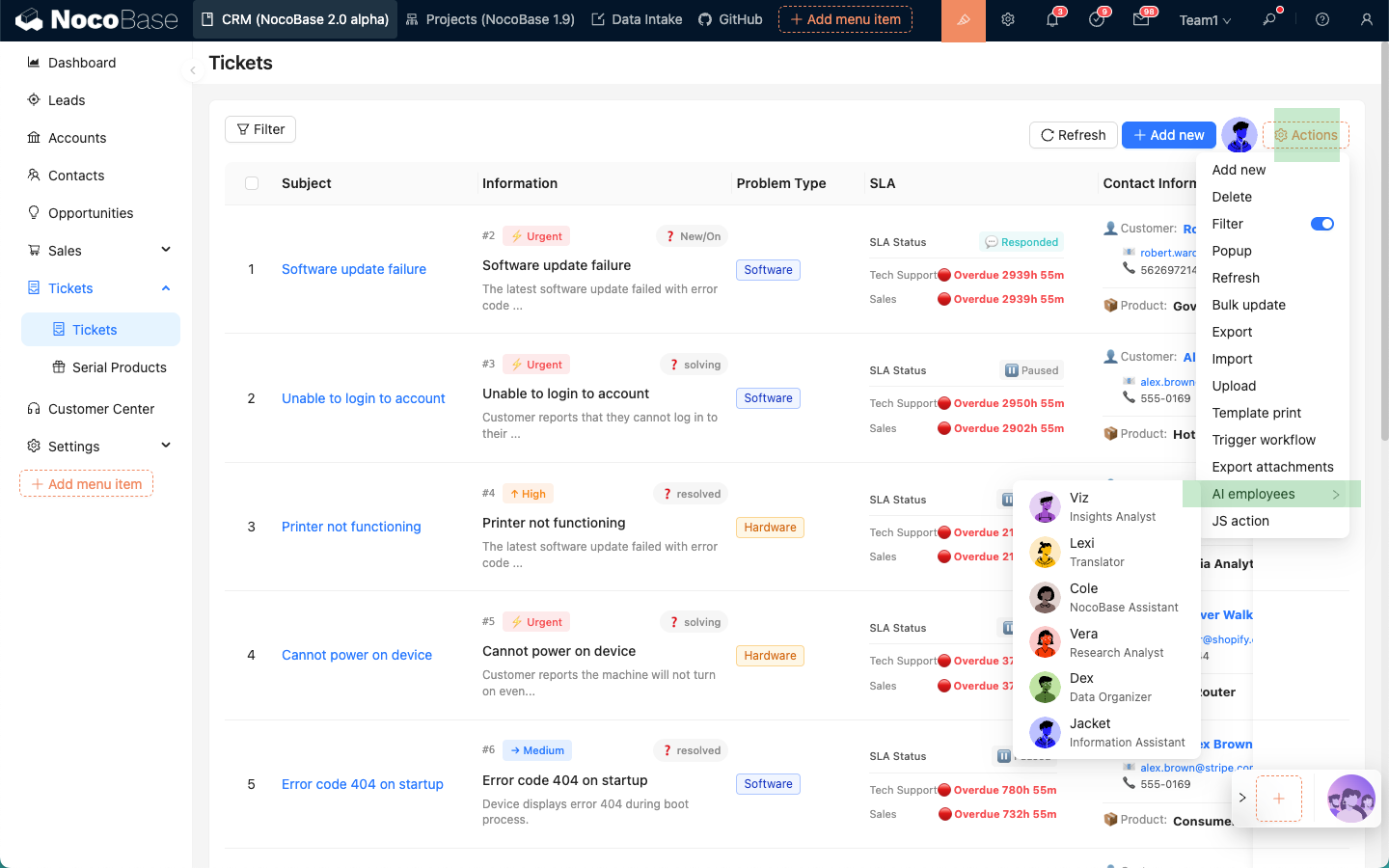Open the user profile icon
The width and height of the screenshot is (1389, 868).
point(1366,20)
